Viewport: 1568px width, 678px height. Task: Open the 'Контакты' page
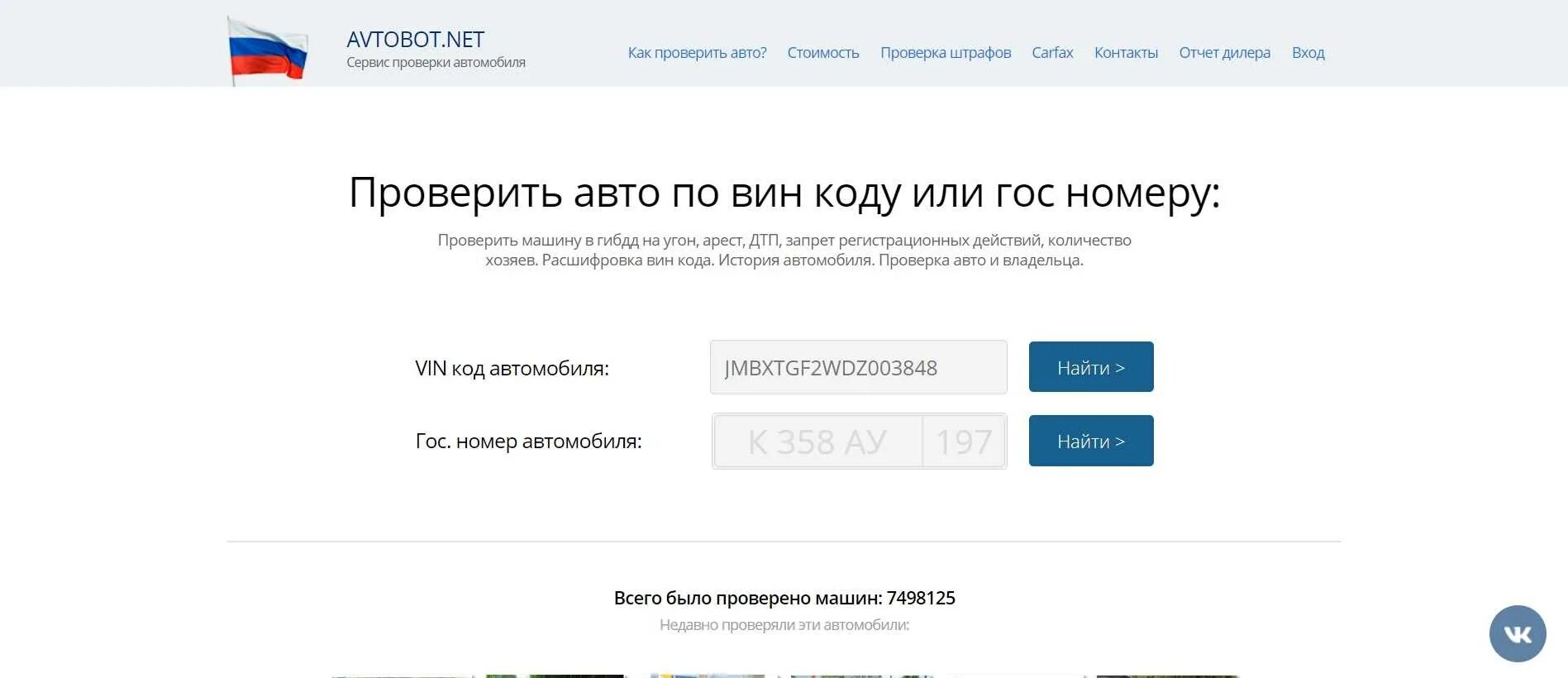coord(1126,53)
